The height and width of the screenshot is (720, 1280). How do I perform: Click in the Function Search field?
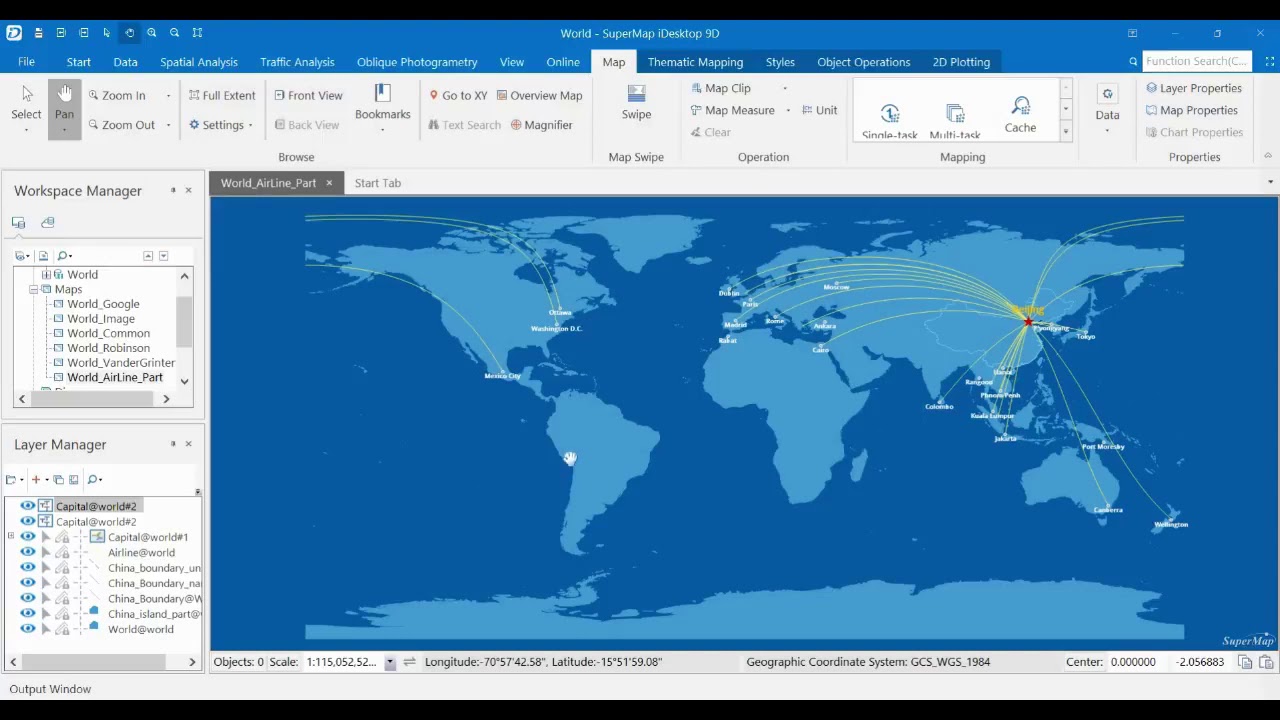pos(1196,61)
